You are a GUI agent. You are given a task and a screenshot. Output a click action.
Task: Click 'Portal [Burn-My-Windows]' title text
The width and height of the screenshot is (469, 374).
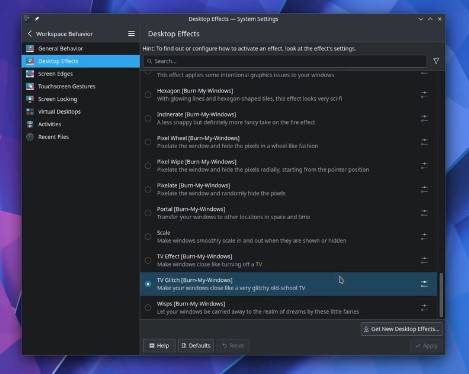191,209
